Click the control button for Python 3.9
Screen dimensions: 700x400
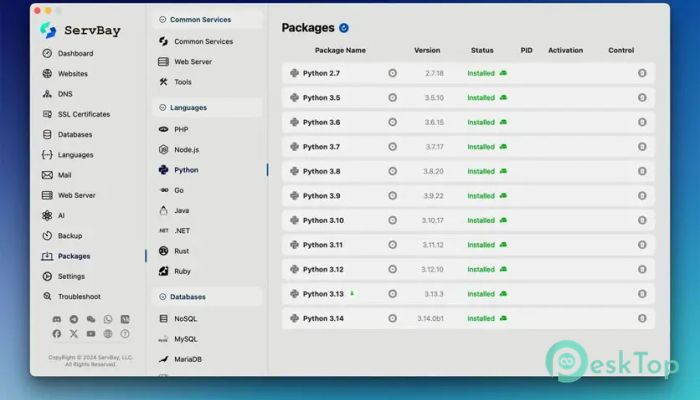click(x=642, y=196)
